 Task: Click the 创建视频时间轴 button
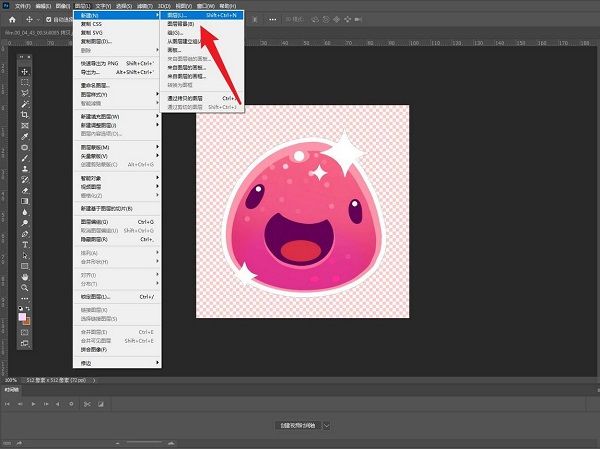click(x=297, y=425)
